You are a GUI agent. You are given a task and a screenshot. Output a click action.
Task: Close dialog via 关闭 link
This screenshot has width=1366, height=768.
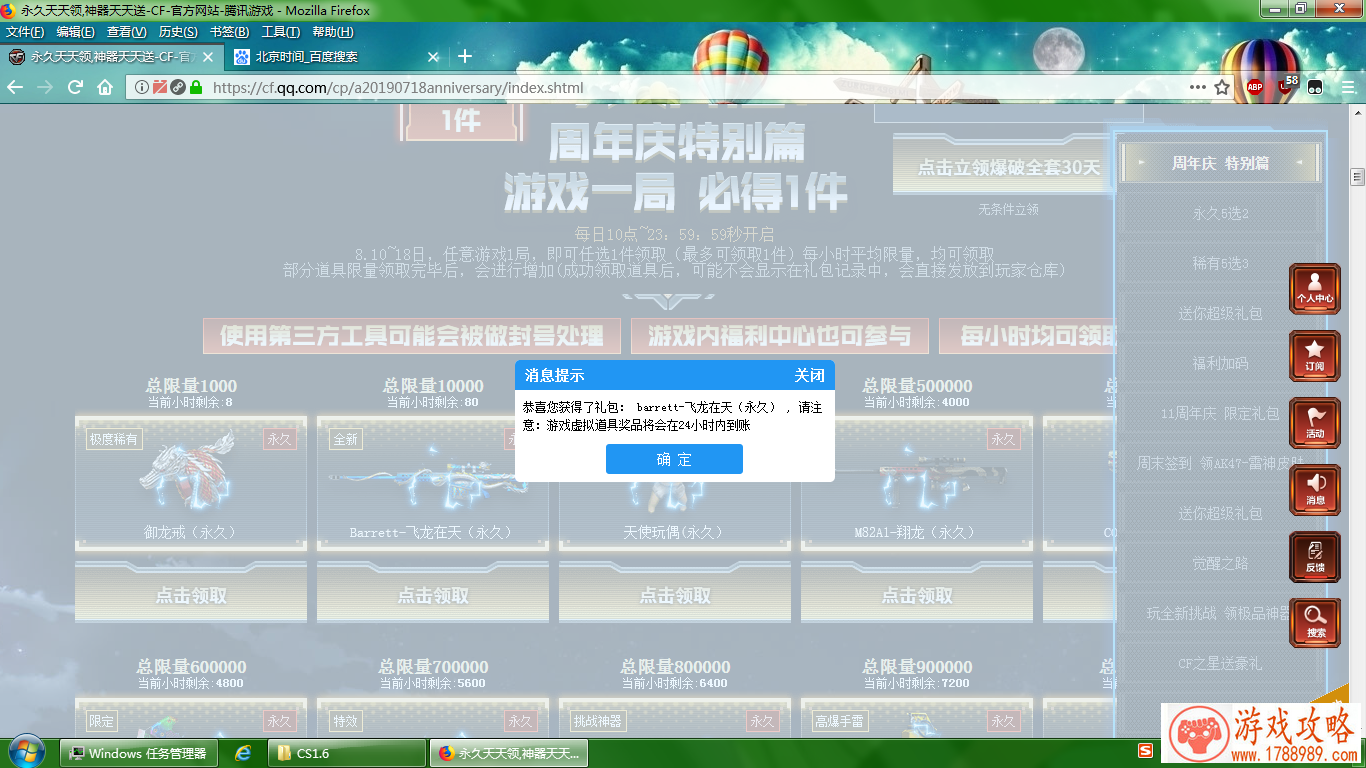point(809,376)
